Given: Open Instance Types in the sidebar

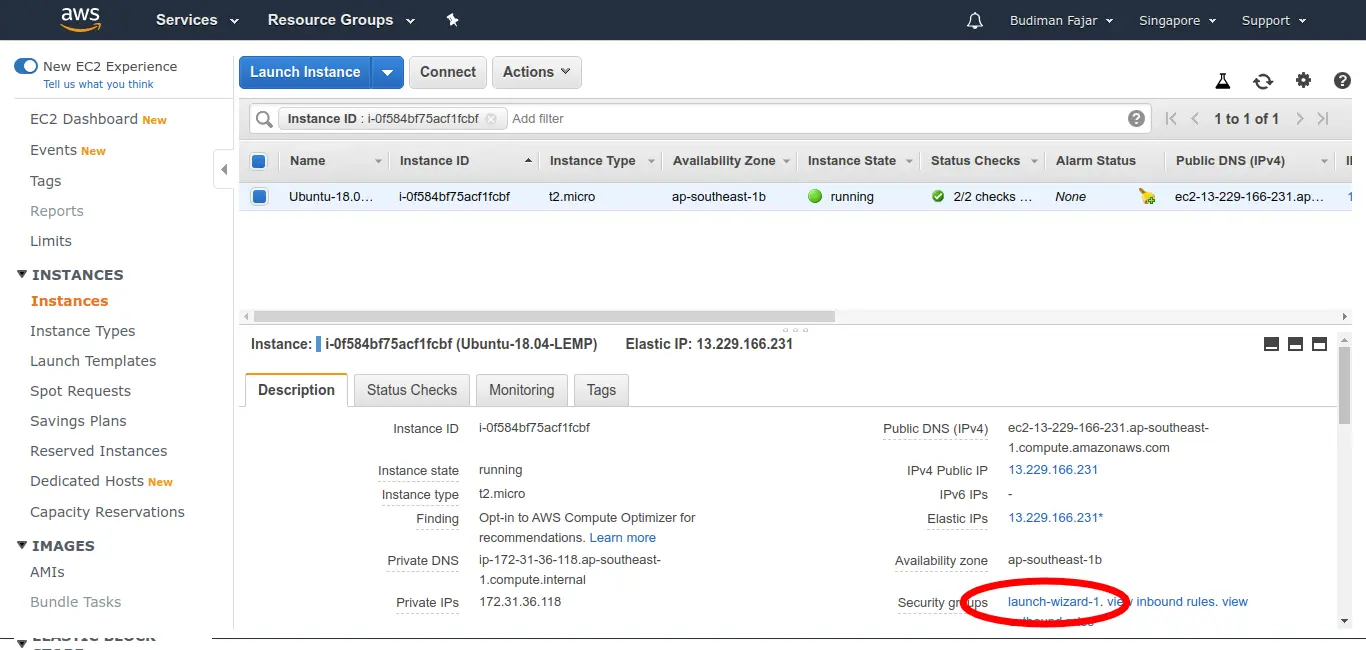Looking at the screenshot, I should coord(83,331).
